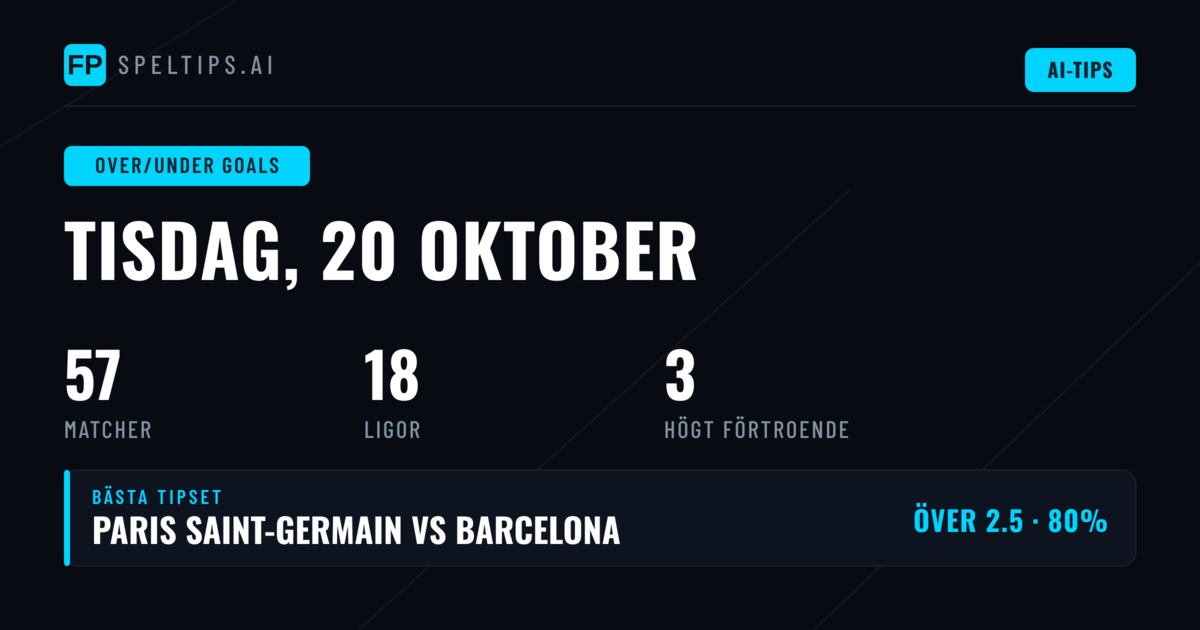
Task: Click the 57 matches count
Action: coord(92,376)
